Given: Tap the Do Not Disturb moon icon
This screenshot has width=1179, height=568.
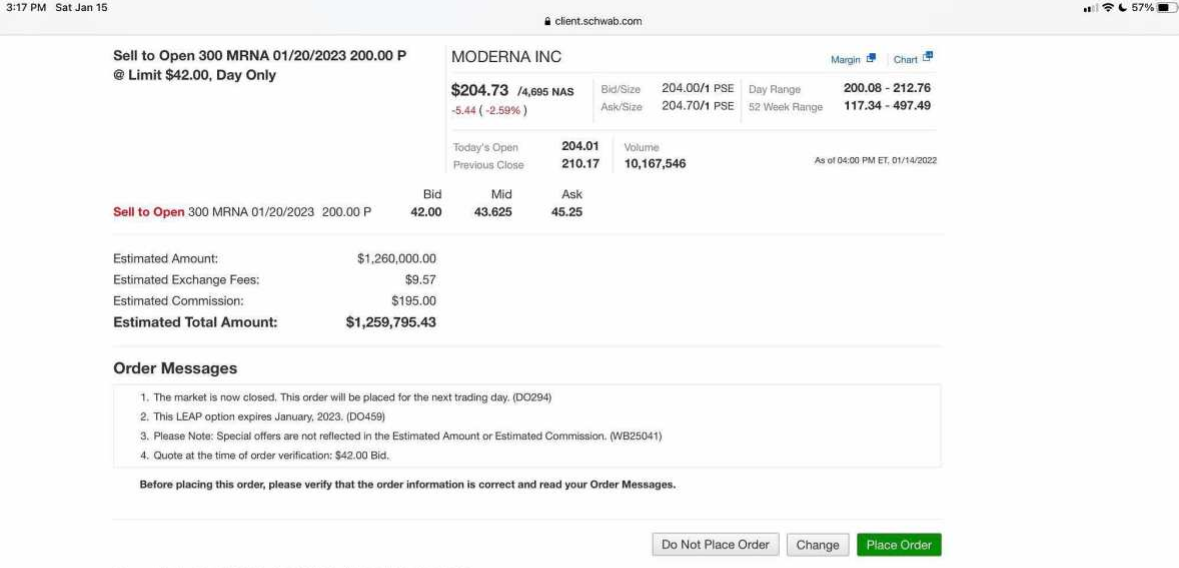Looking at the screenshot, I should pyautogui.click(x=1122, y=8).
